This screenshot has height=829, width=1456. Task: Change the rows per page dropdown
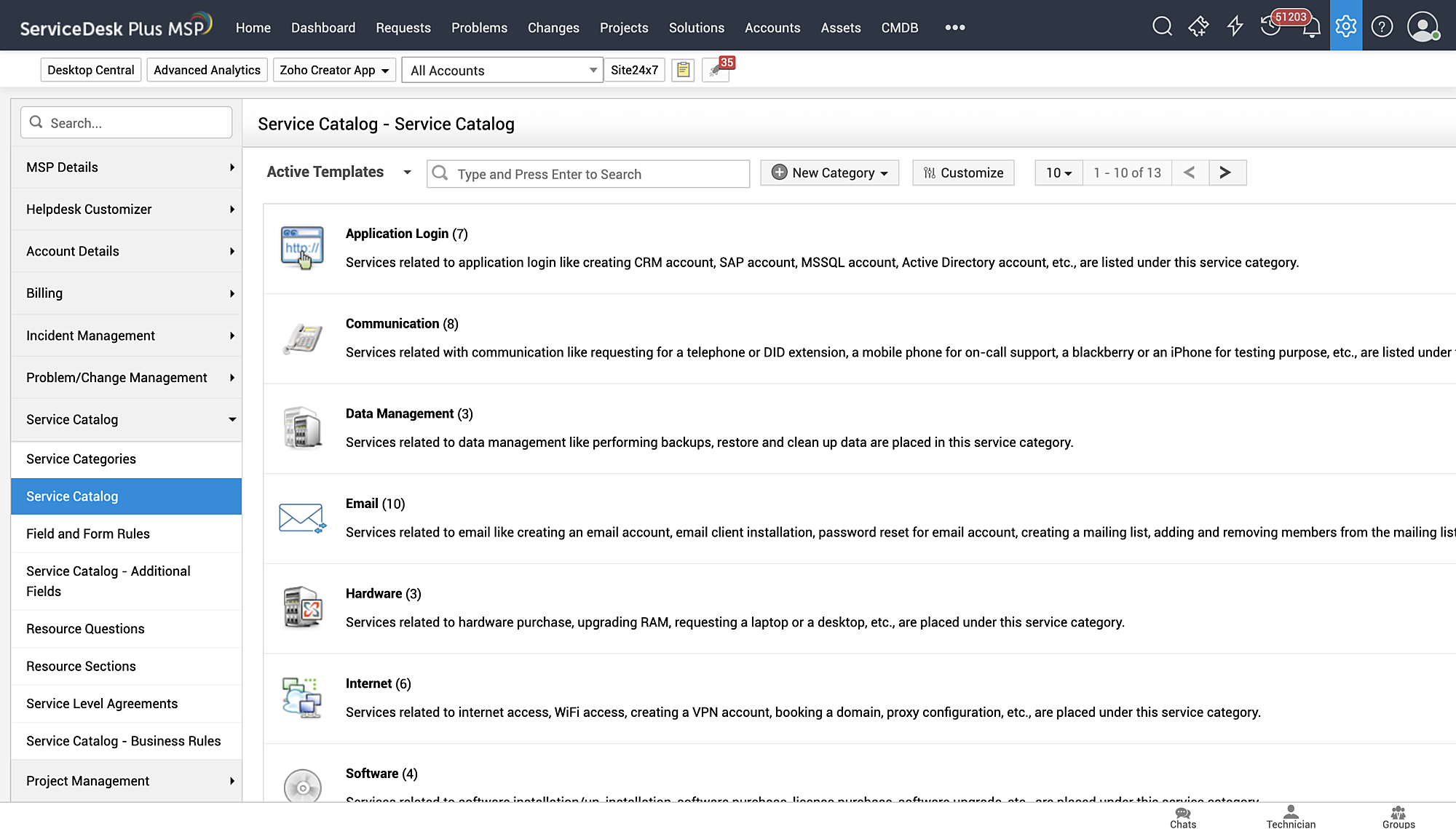tap(1059, 172)
